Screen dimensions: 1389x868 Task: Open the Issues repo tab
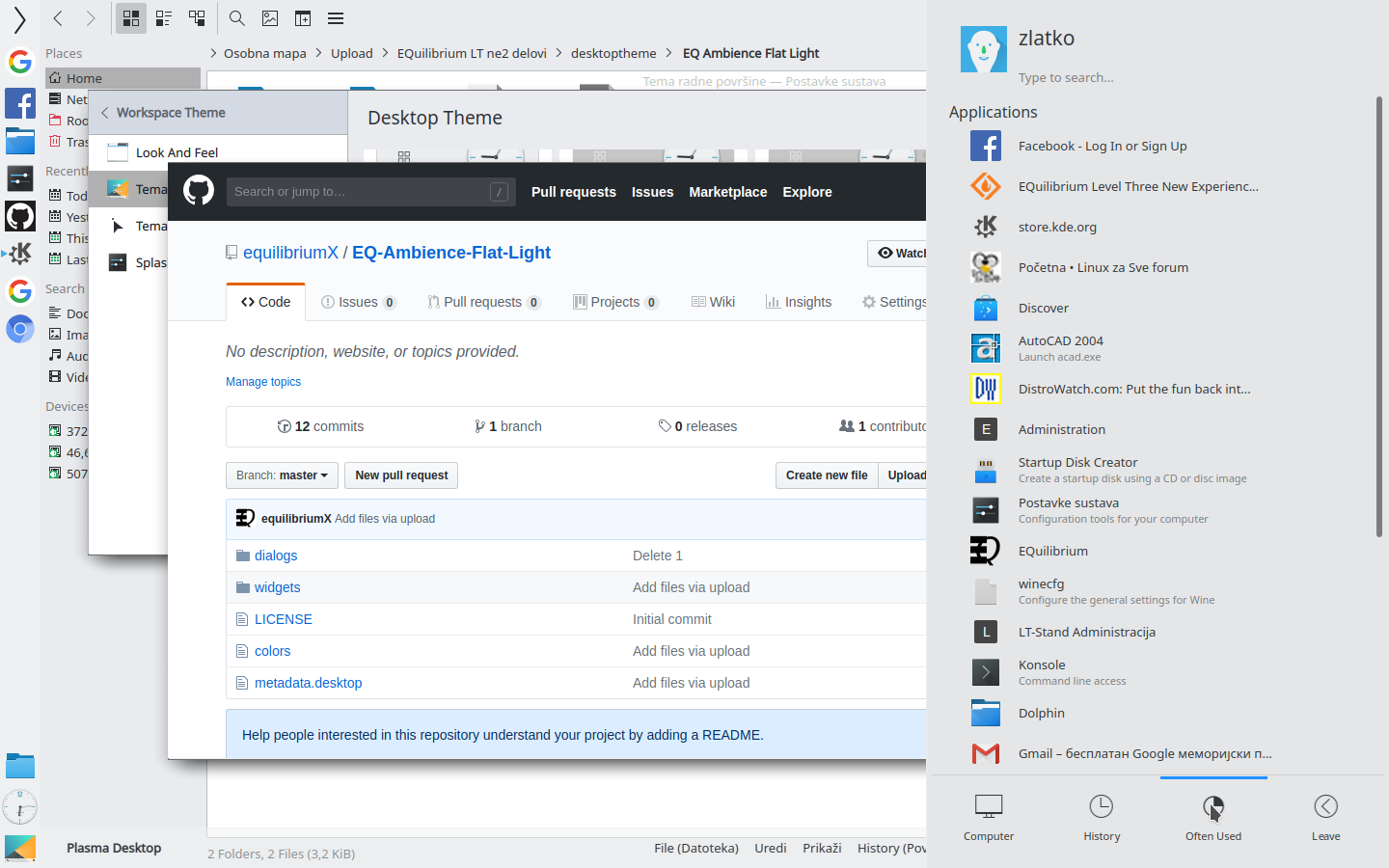[358, 302]
